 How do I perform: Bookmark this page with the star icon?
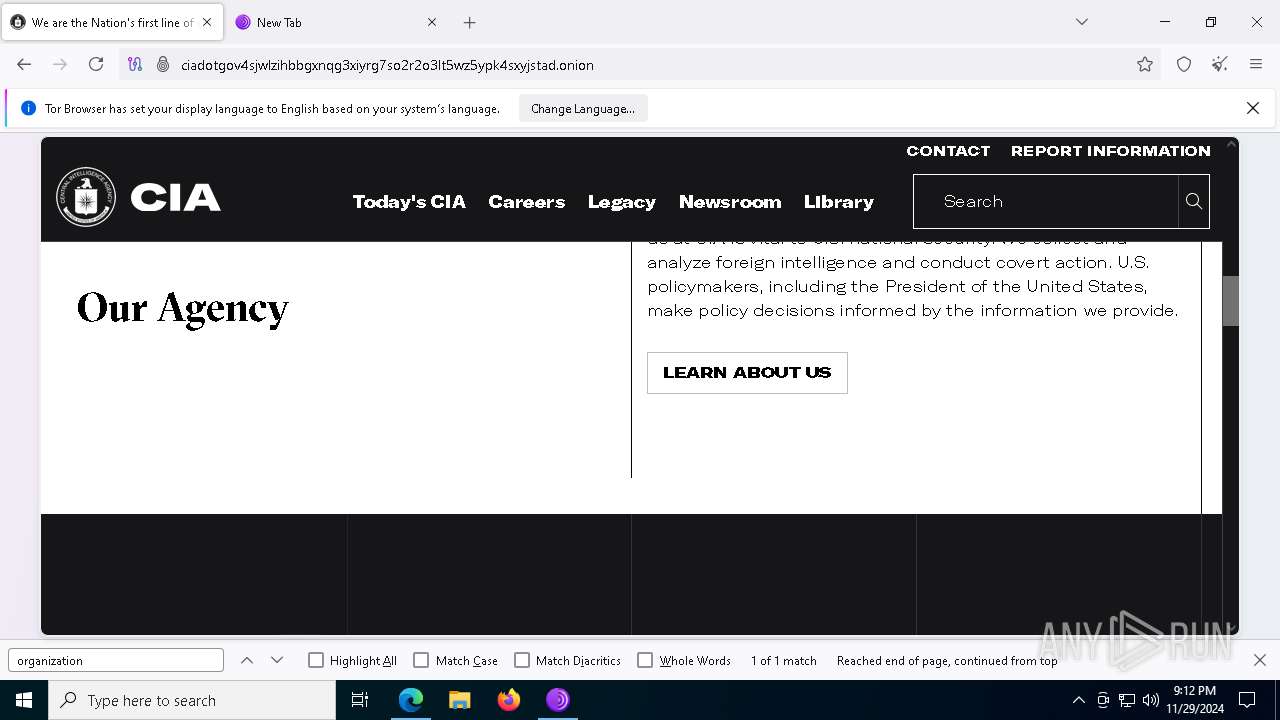click(1145, 64)
